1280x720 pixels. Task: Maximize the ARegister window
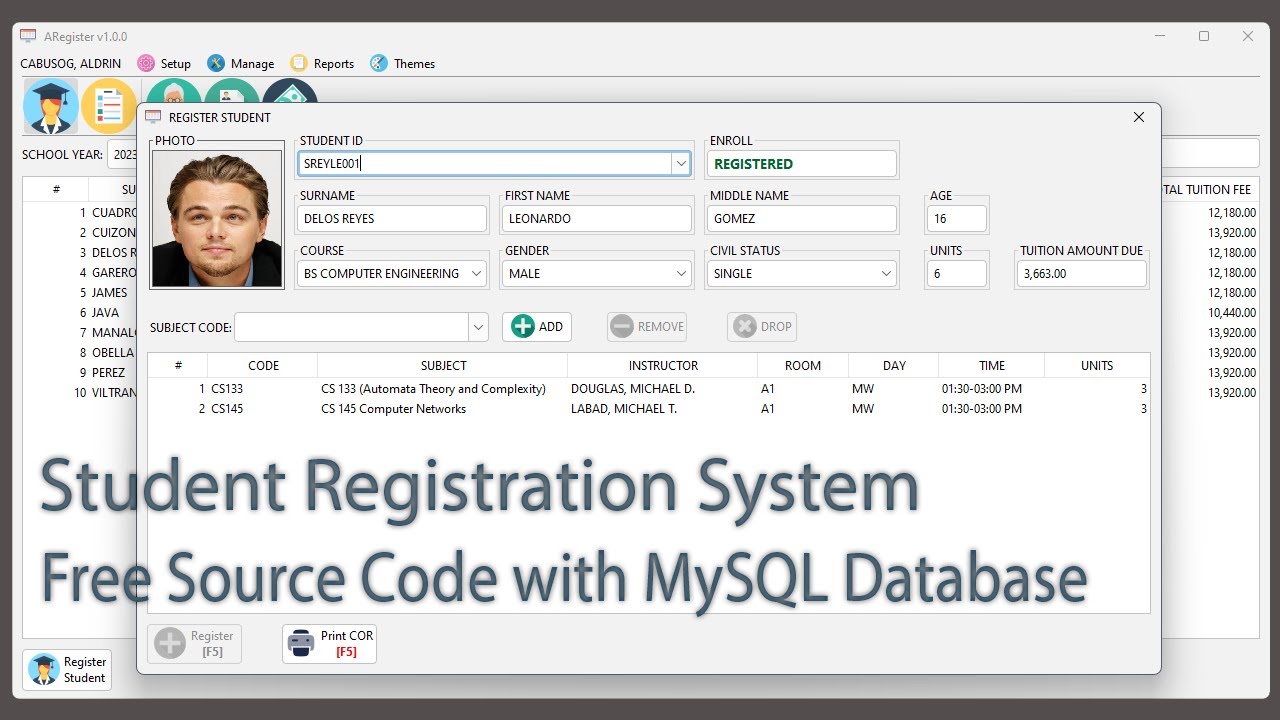tap(1204, 36)
